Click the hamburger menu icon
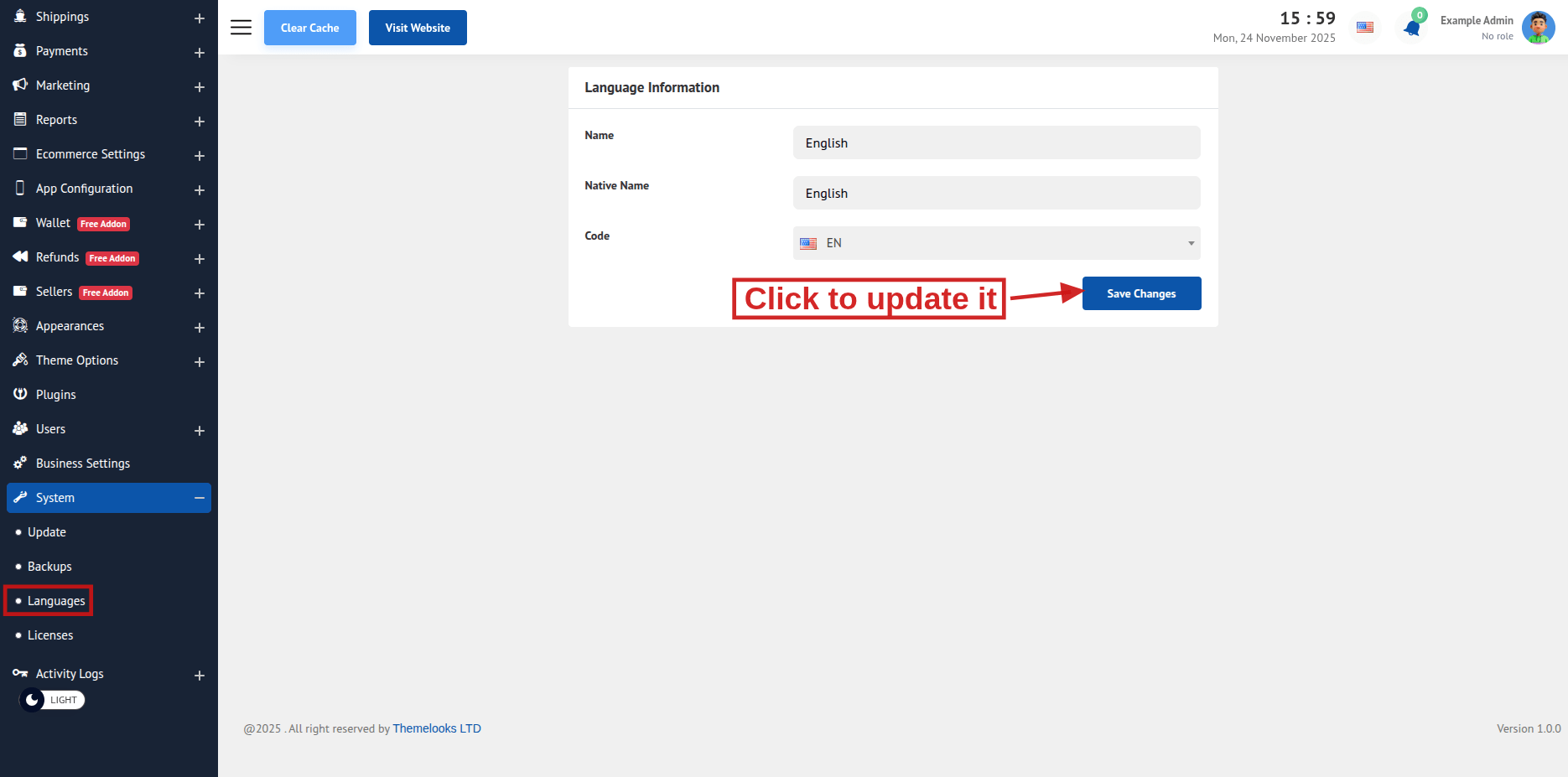Image resolution: width=1568 pixels, height=777 pixels. pos(241,28)
